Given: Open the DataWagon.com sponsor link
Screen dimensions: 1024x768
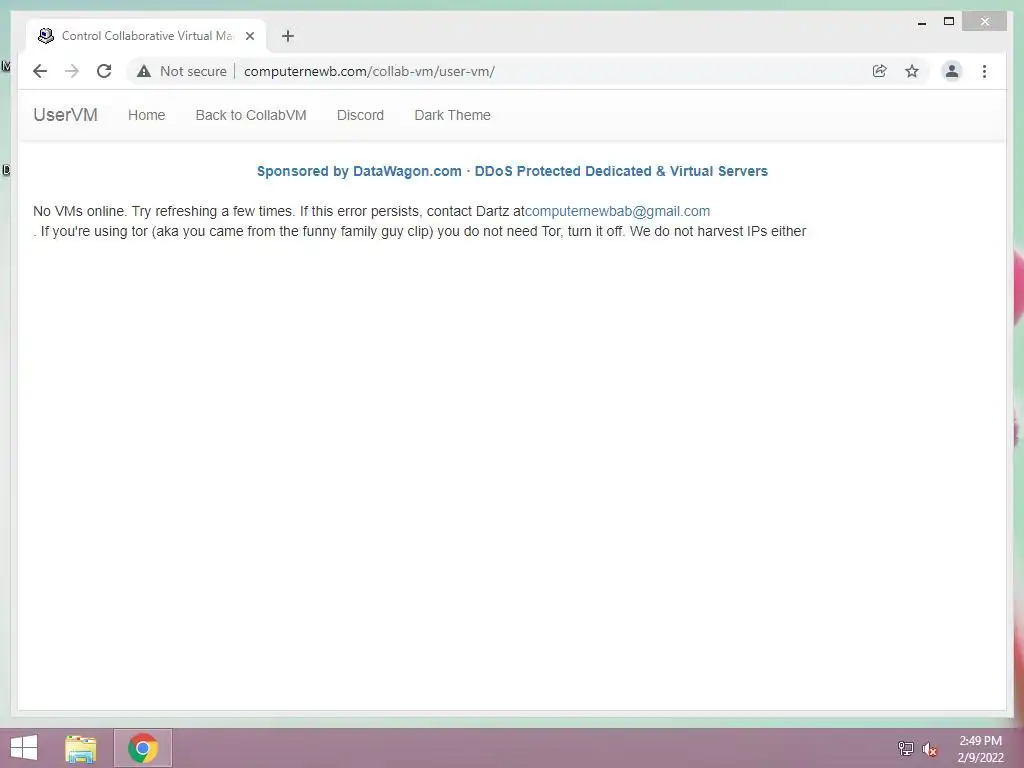Looking at the screenshot, I should pos(512,171).
